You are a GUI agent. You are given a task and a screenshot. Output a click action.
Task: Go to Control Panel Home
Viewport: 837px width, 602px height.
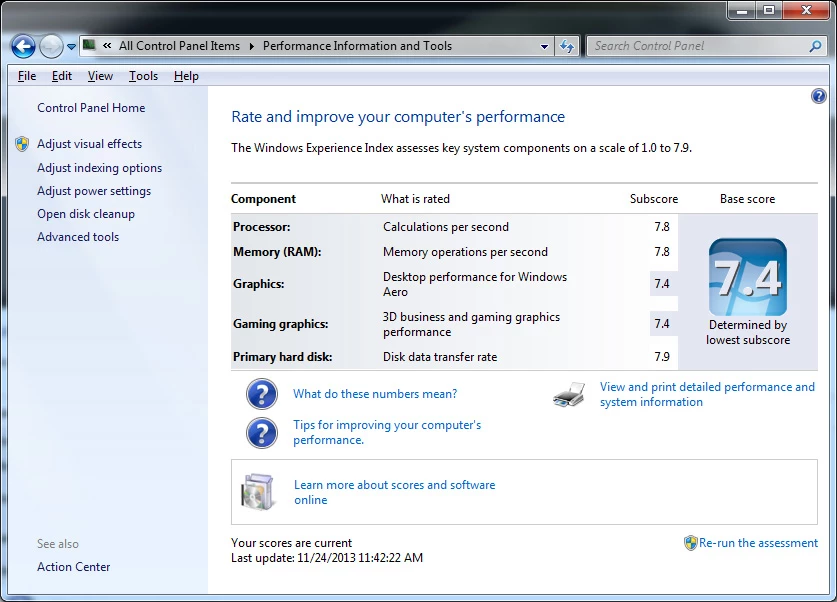click(91, 108)
